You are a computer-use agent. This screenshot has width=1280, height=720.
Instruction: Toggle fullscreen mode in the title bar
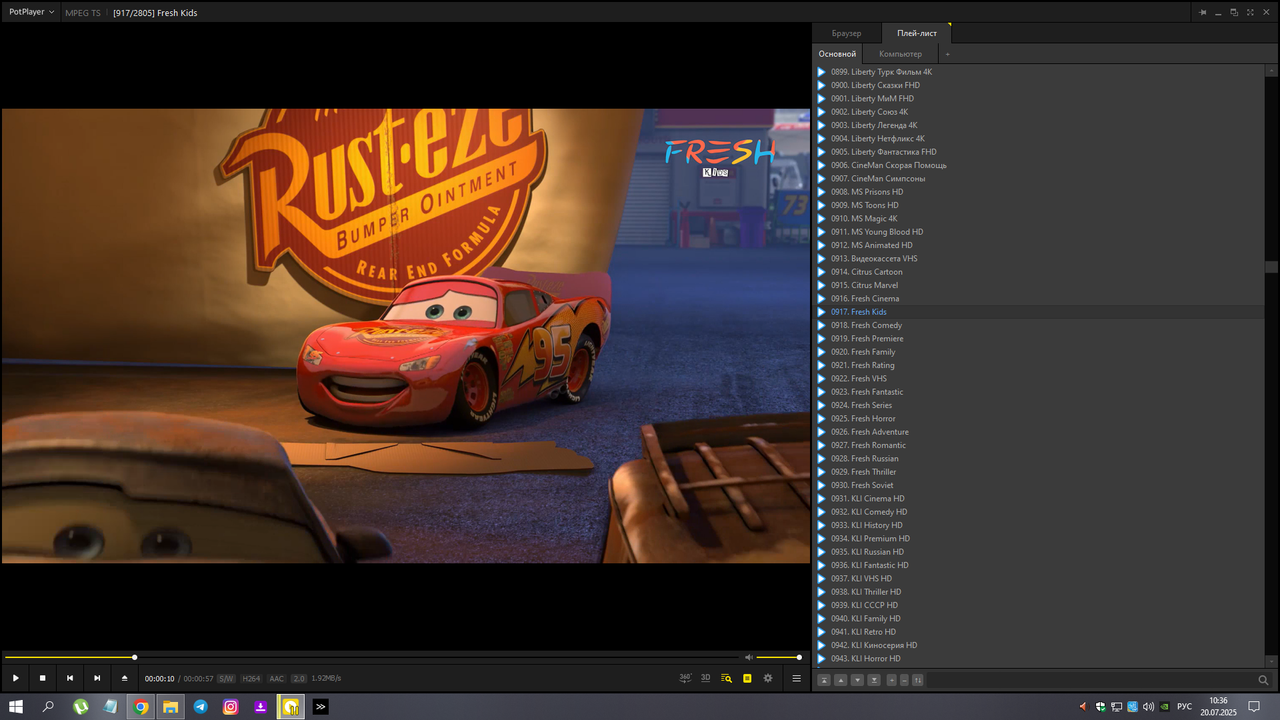(1248, 12)
